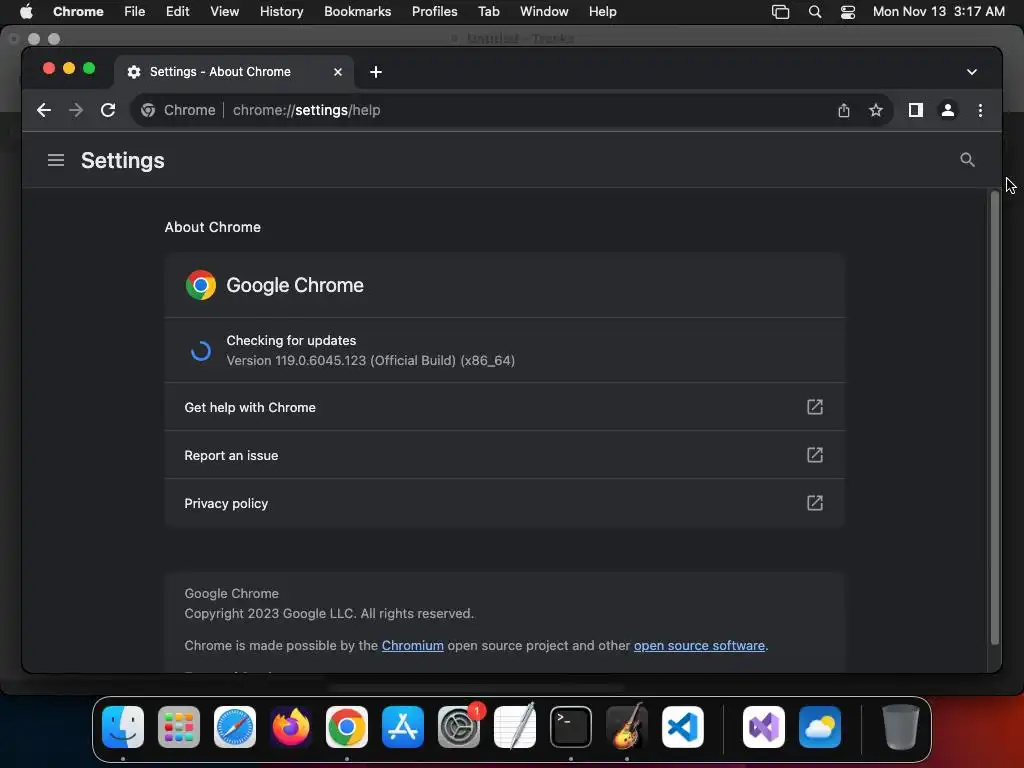Reload the Chrome settings page
Viewport: 1024px width, 768px height.
pos(108,110)
